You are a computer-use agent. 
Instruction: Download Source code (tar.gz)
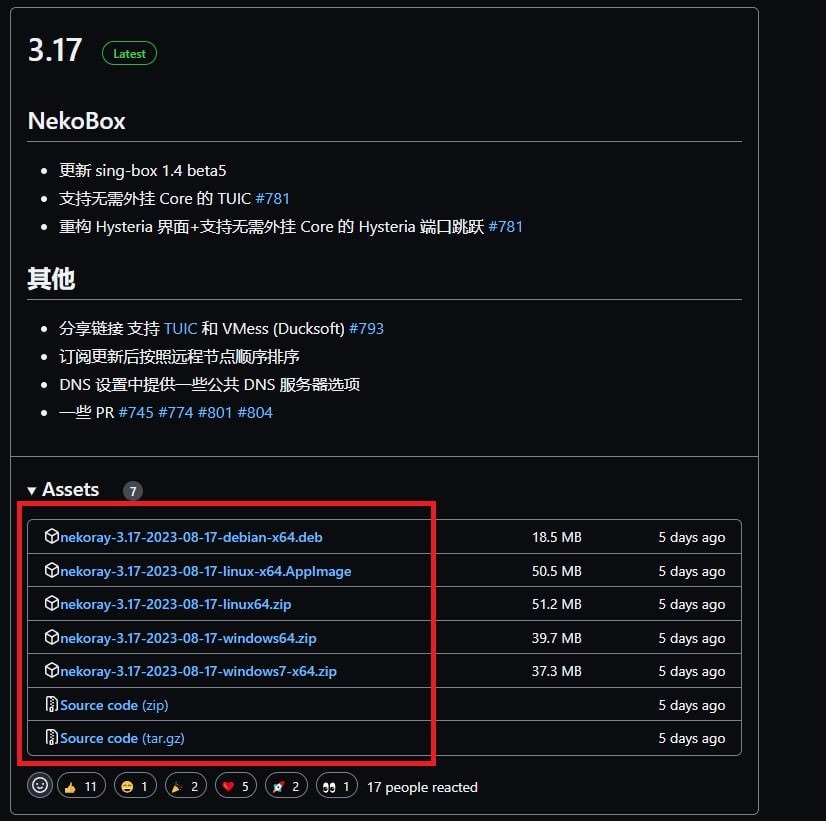pyautogui.click(x=122, y=738)
